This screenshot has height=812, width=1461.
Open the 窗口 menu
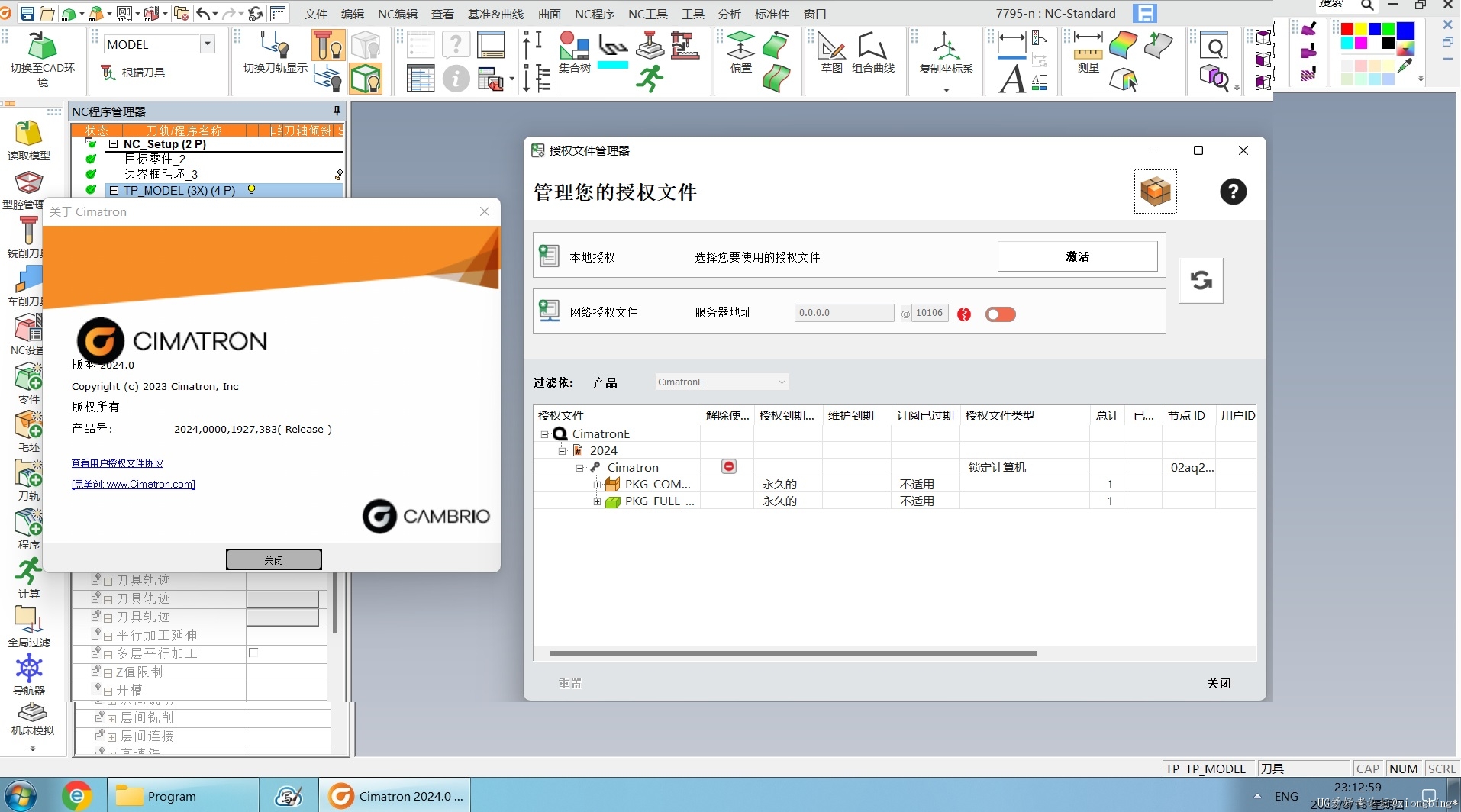click(814, 14)
